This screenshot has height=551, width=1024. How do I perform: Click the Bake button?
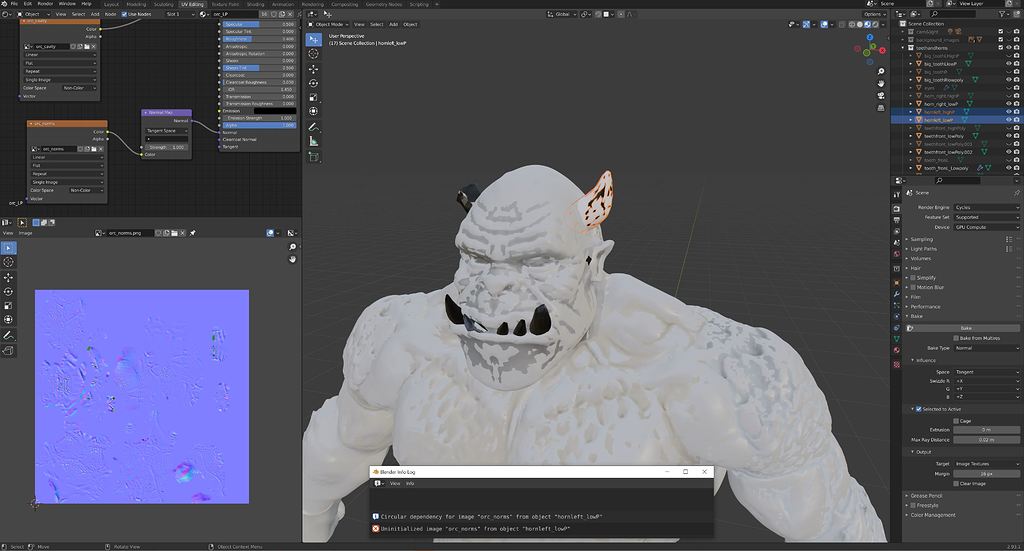coord(965,327)
